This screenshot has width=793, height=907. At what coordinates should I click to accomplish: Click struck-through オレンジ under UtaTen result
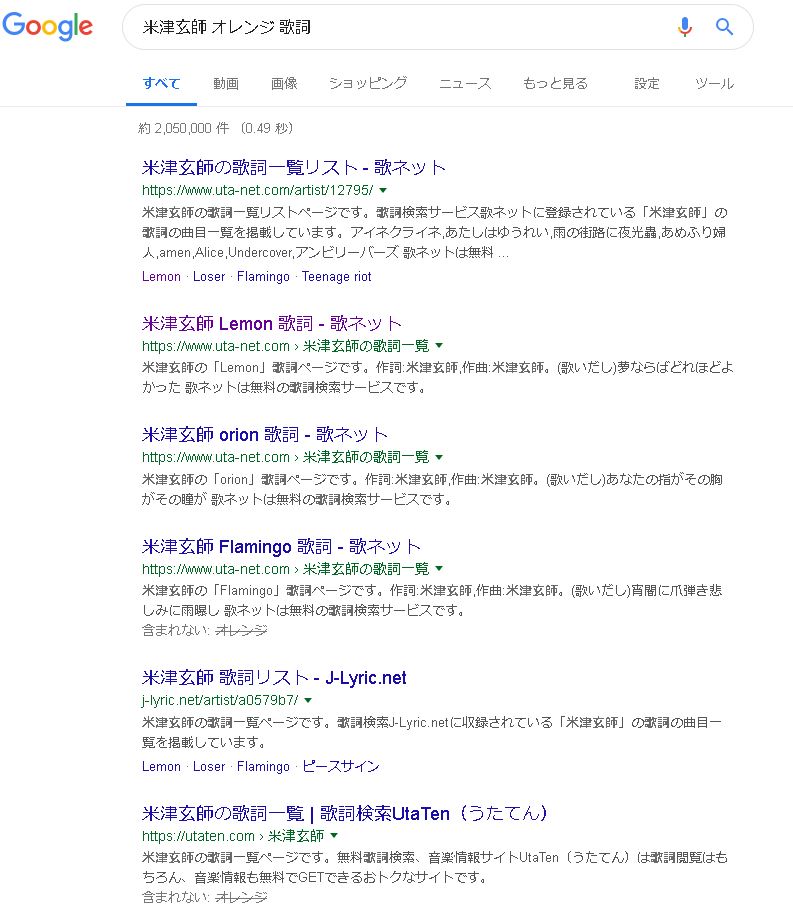[x=241, y=897]
